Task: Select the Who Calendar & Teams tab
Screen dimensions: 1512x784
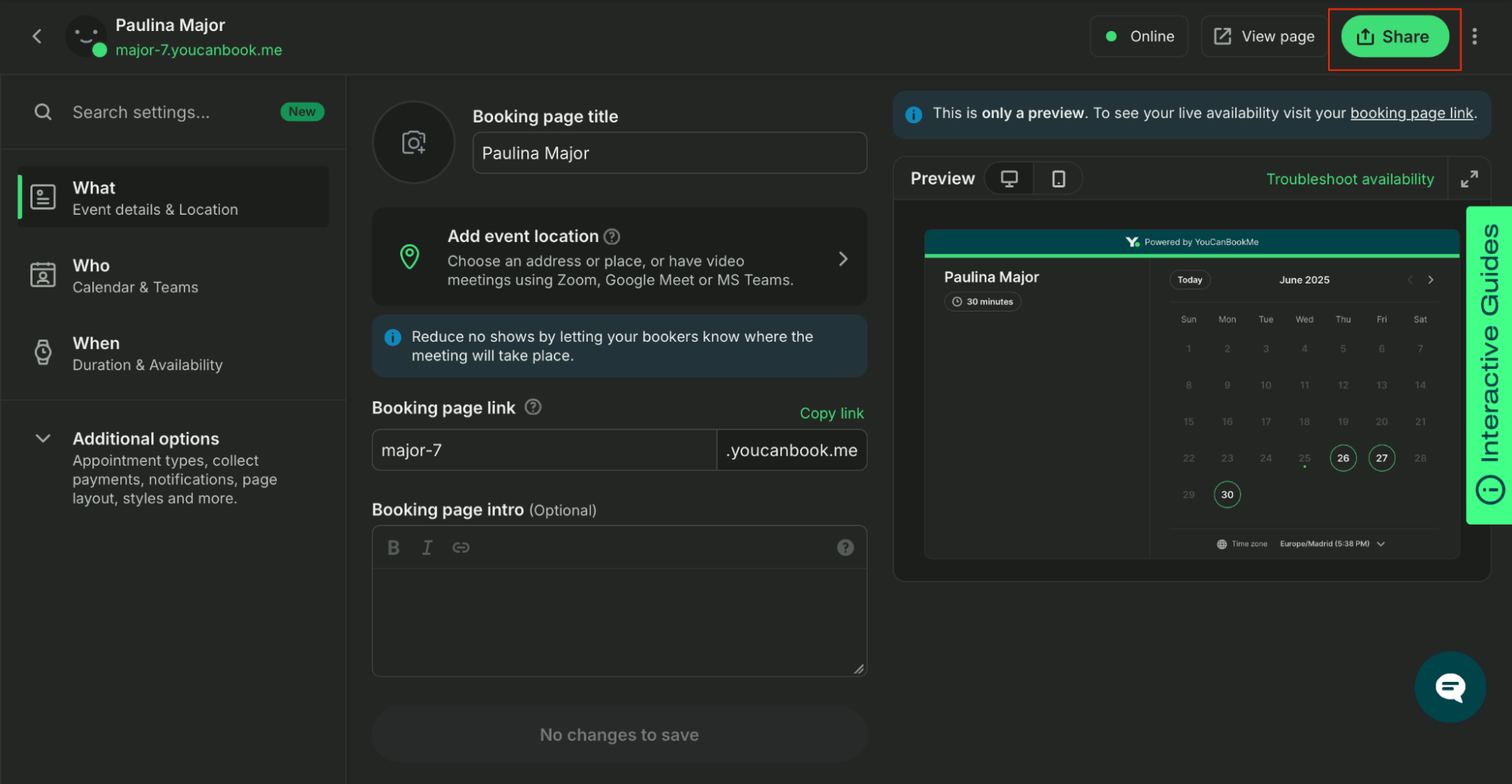Action: [x=173, y=276]
